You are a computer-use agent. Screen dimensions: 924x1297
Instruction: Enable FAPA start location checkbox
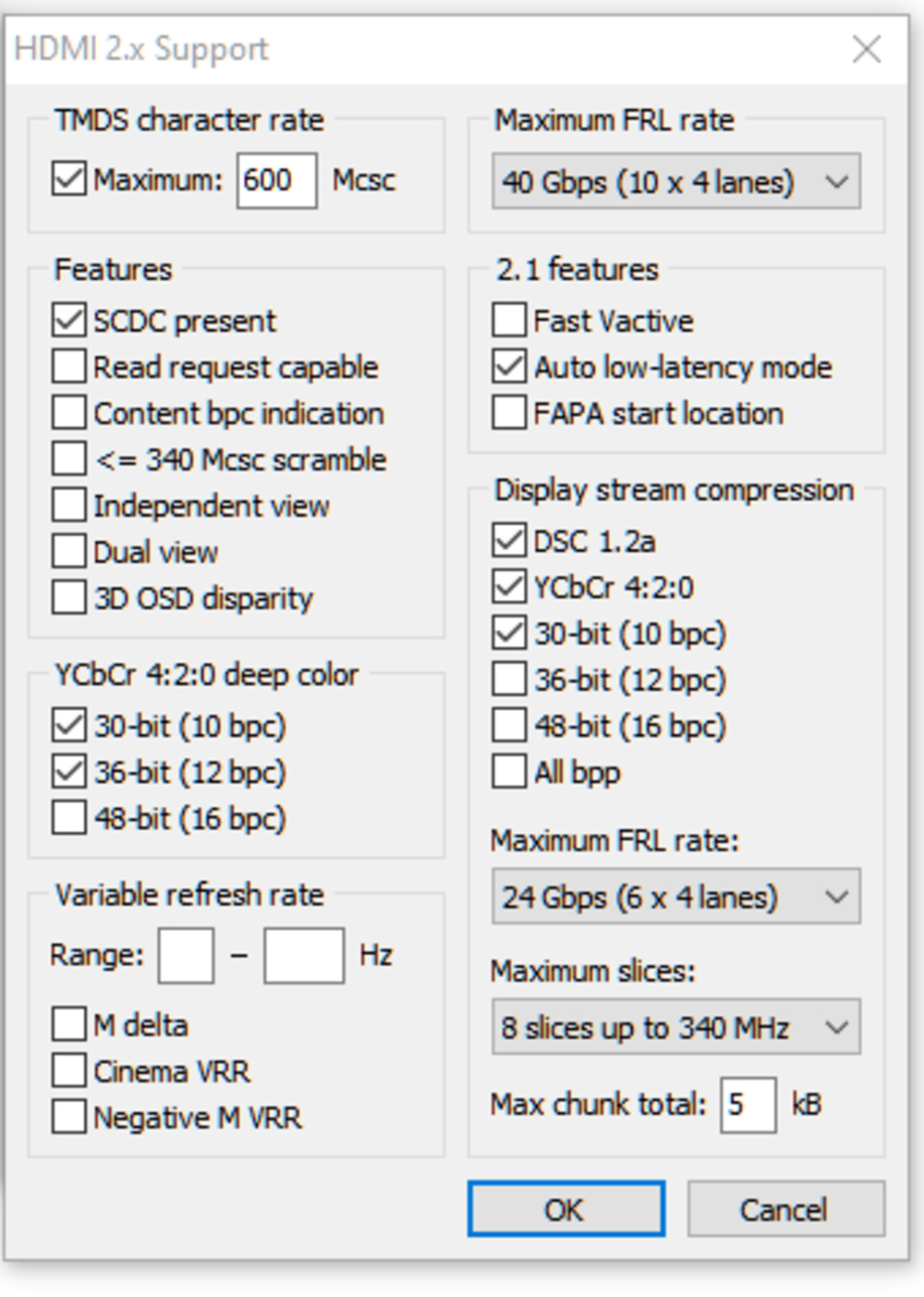coord(509,413)
